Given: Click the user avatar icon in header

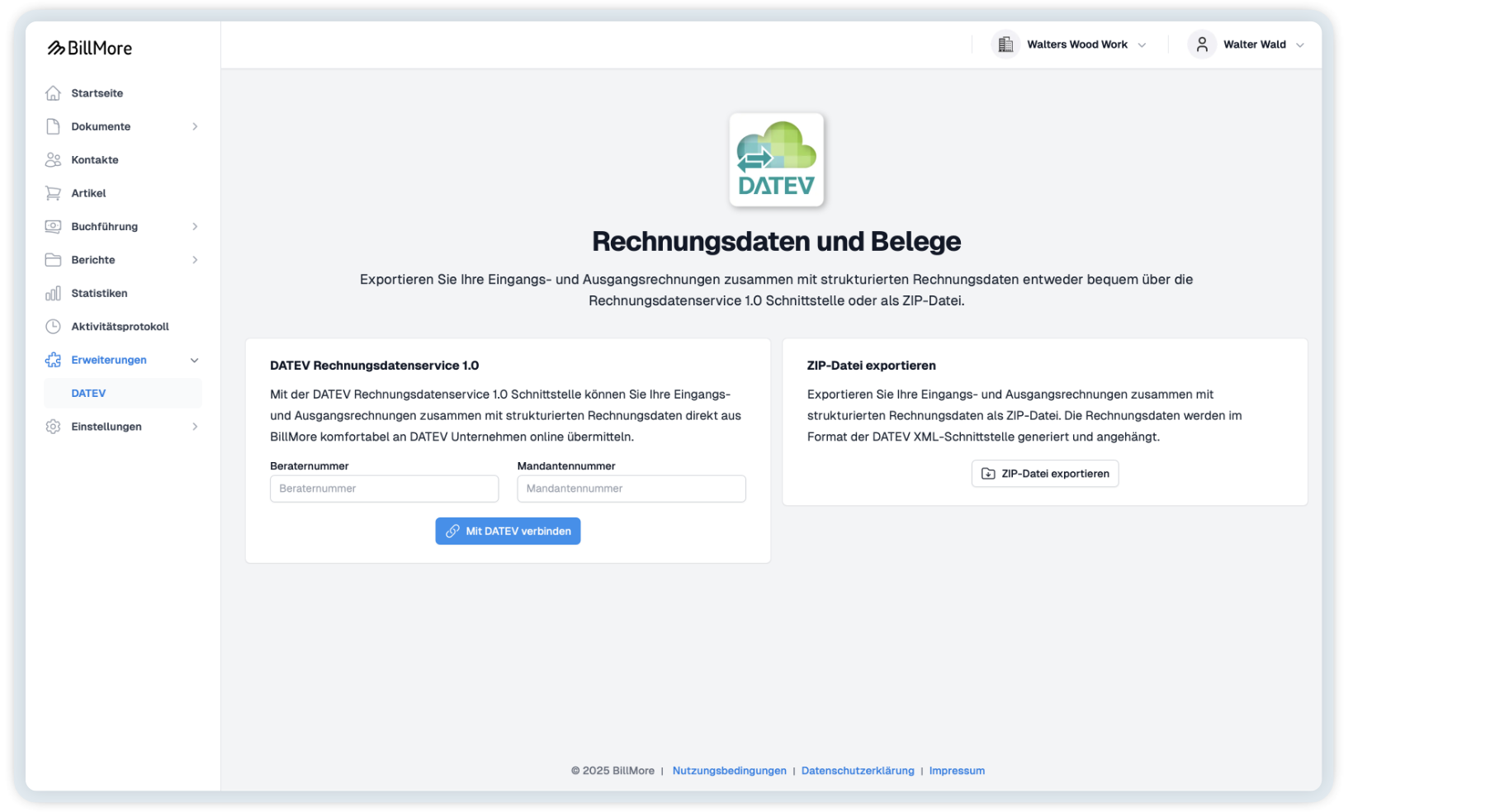Looking at the screenshot, I should click(x=1202, y=45).
